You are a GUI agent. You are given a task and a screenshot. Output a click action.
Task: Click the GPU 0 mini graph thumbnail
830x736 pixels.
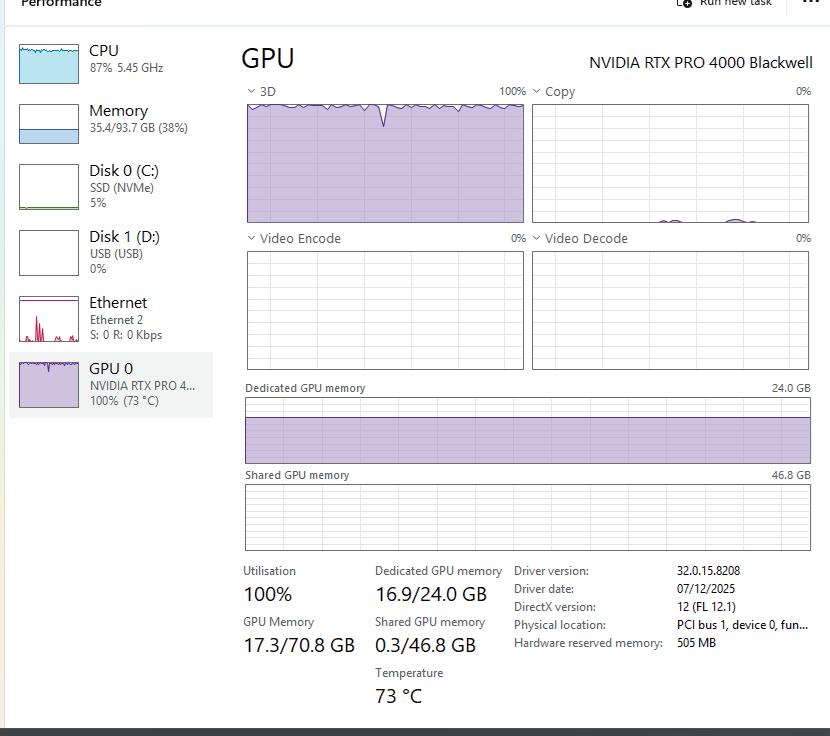[x=49, y=384]
